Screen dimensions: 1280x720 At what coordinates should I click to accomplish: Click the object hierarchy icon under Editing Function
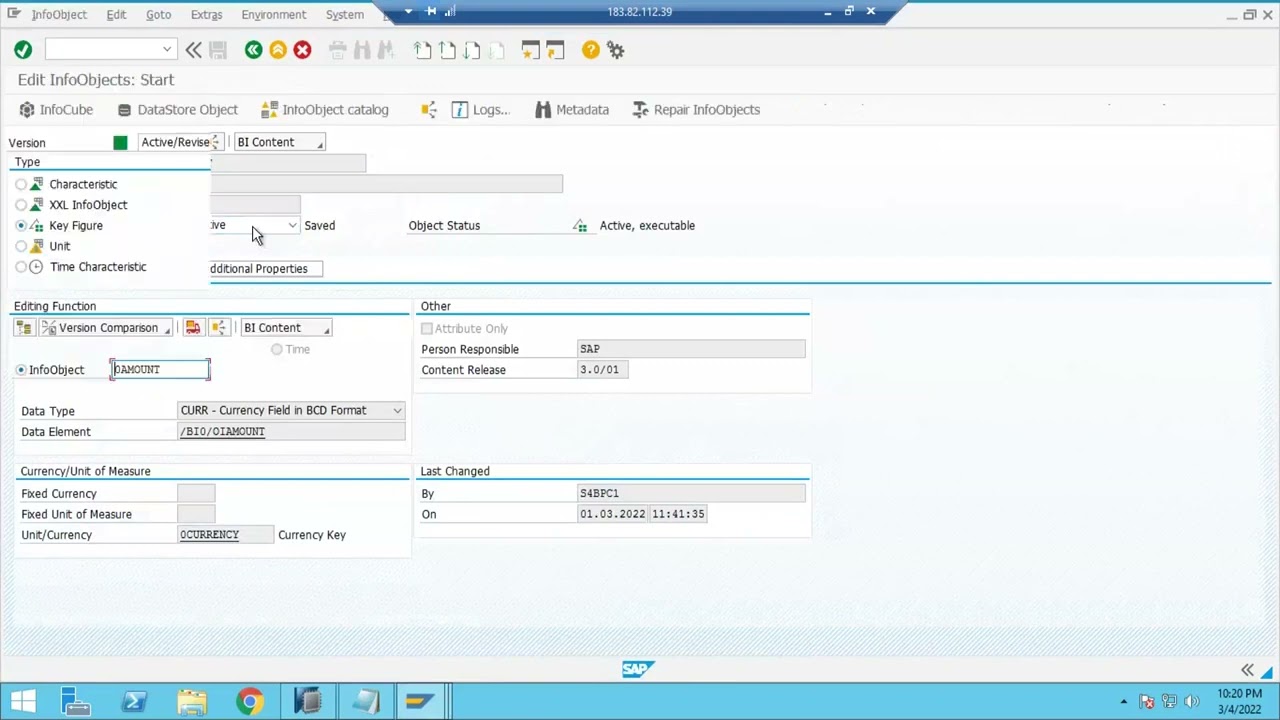click(x=24, y=328)
